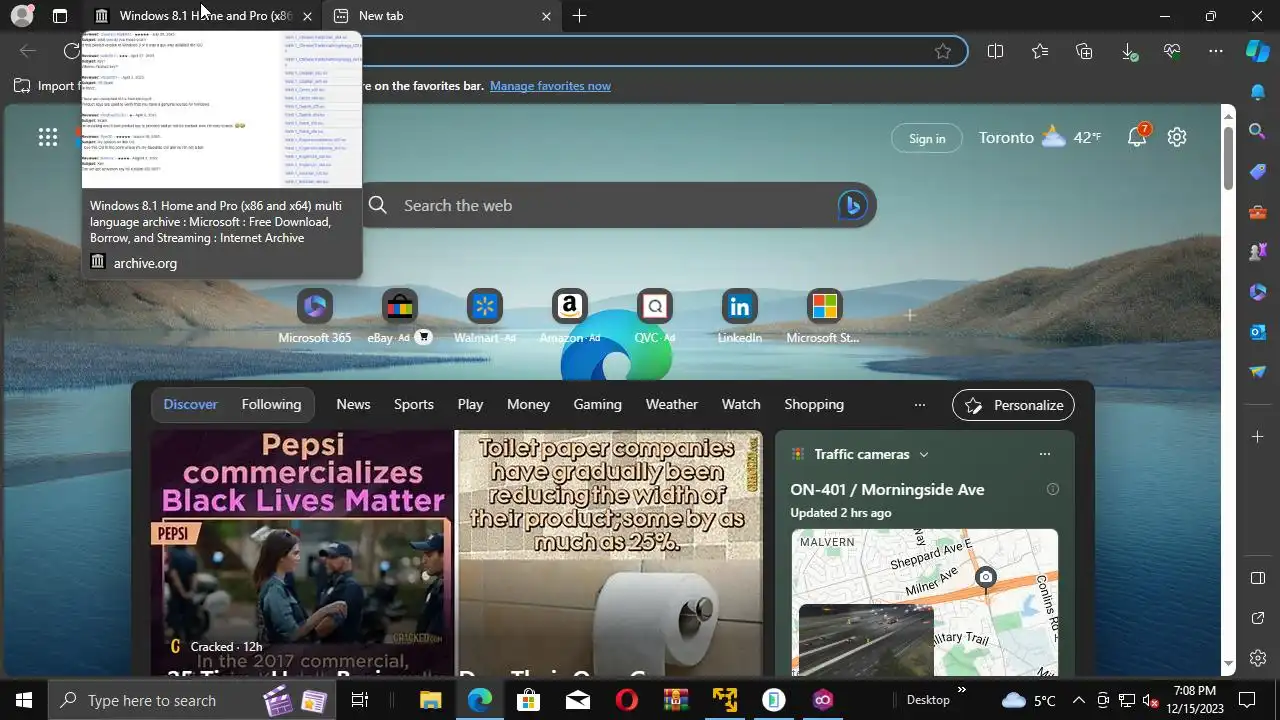Open the eBay quick link
Image resolution: width=1280 pixels, height=720 pixels.
click(x=399, y=318)
